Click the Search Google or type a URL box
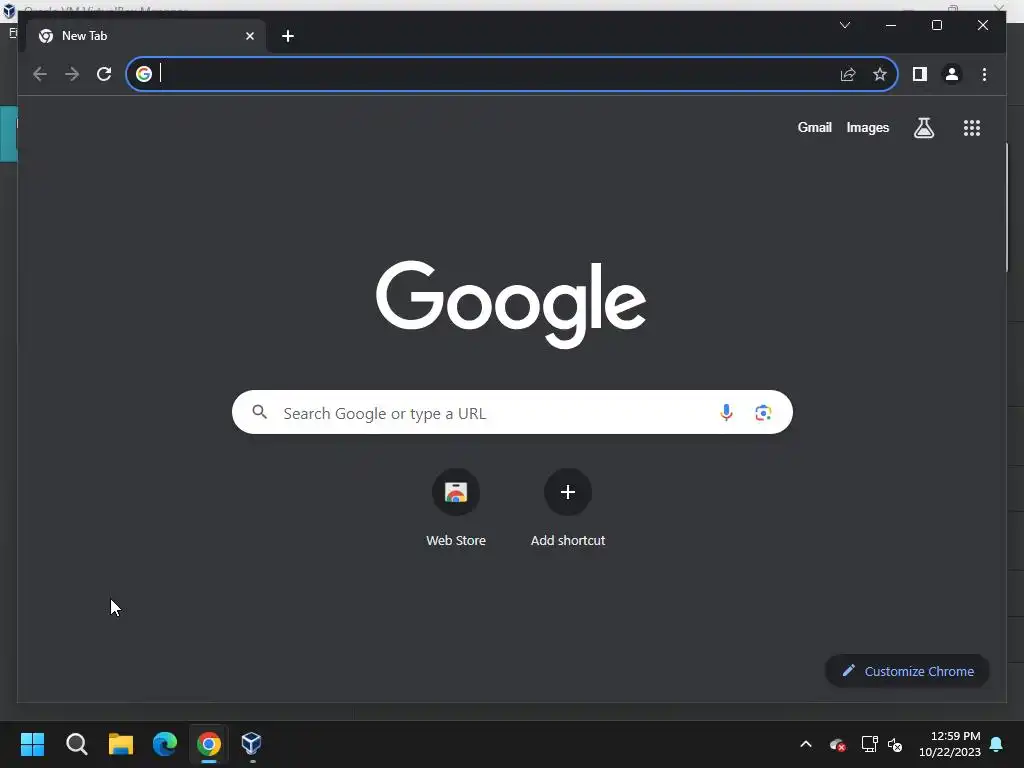Viewport: 1024px width, 768px height. point(512,412)
